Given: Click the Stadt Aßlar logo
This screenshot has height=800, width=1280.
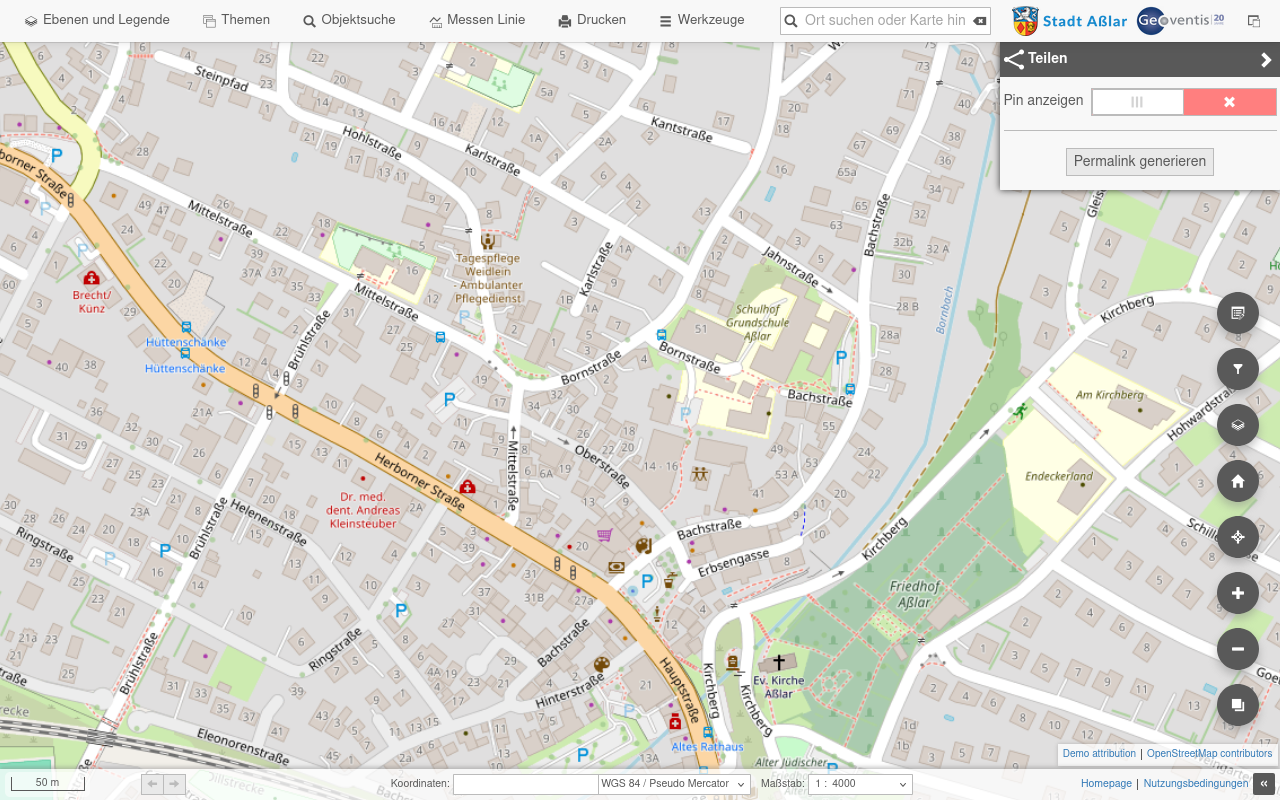Looking at the screenshot, I should 1069,20.
